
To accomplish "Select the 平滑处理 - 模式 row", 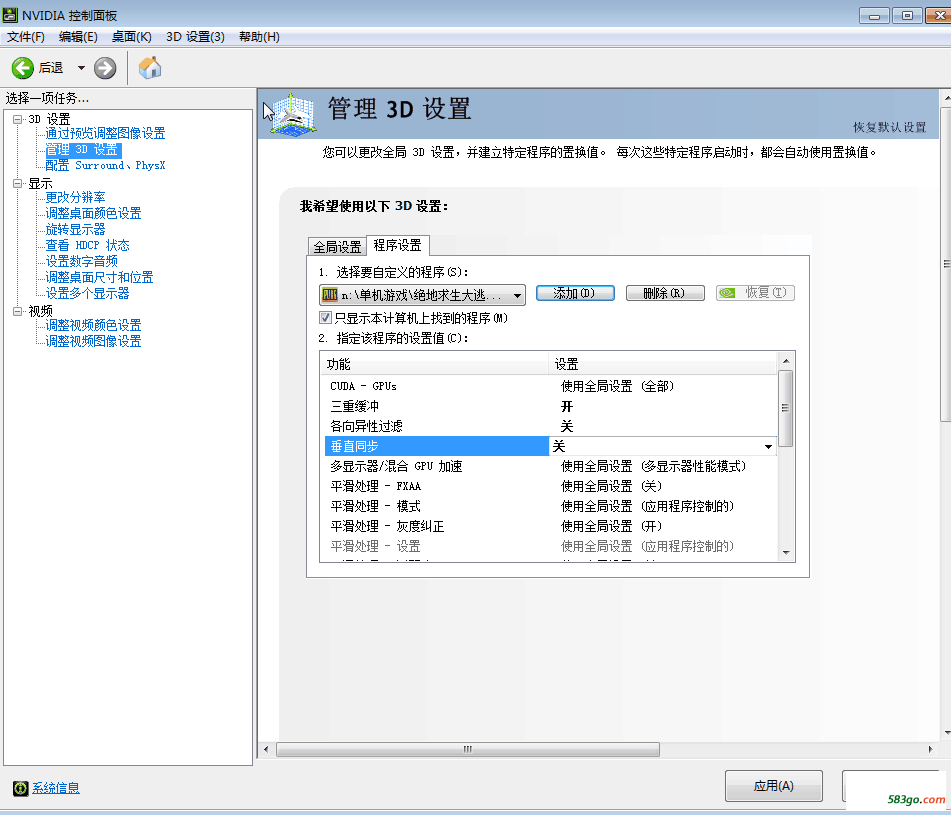I will (x=550, y=506).
